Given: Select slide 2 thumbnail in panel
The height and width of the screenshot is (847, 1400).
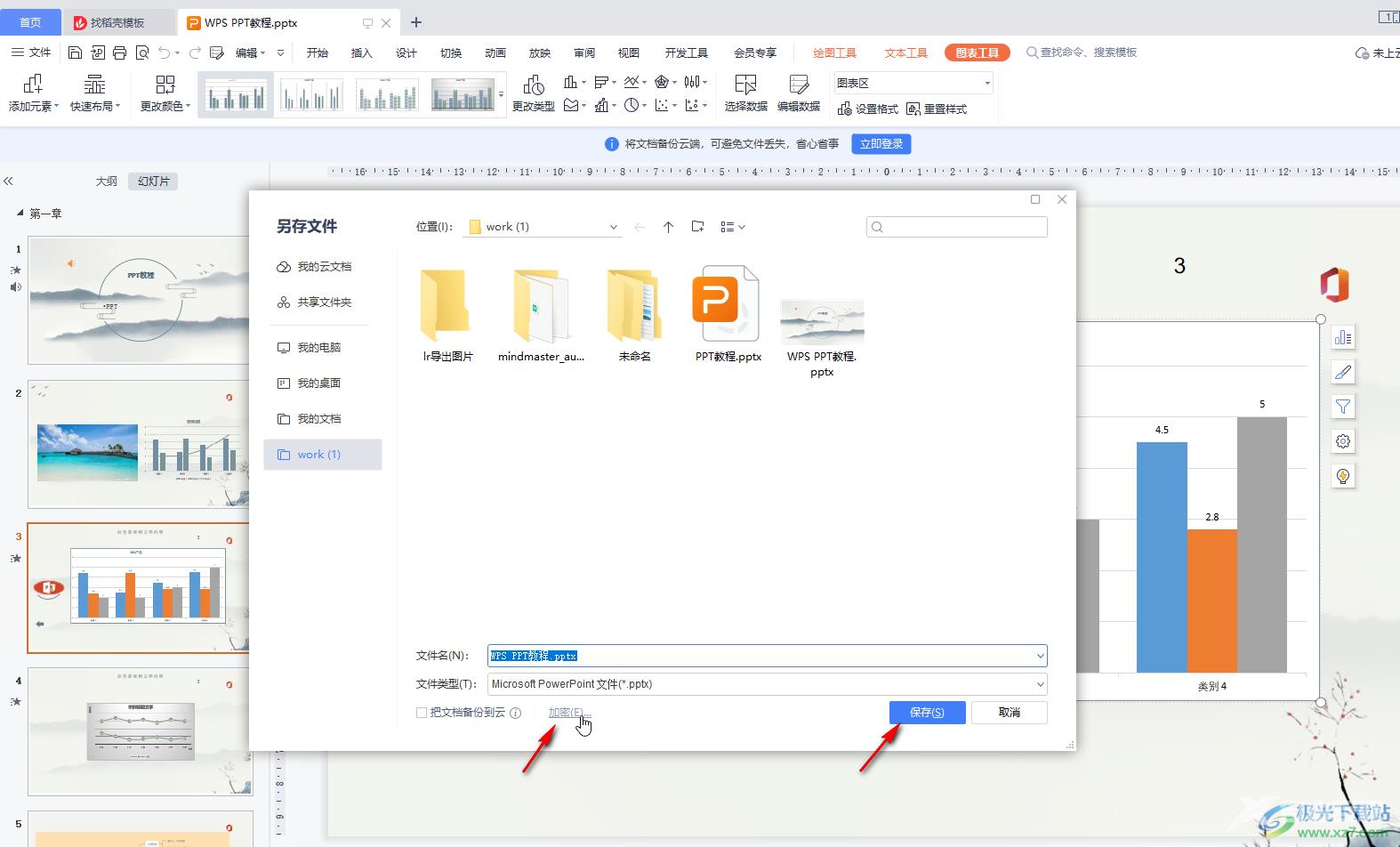Looking at the screenshot, I should click(140, 444).
